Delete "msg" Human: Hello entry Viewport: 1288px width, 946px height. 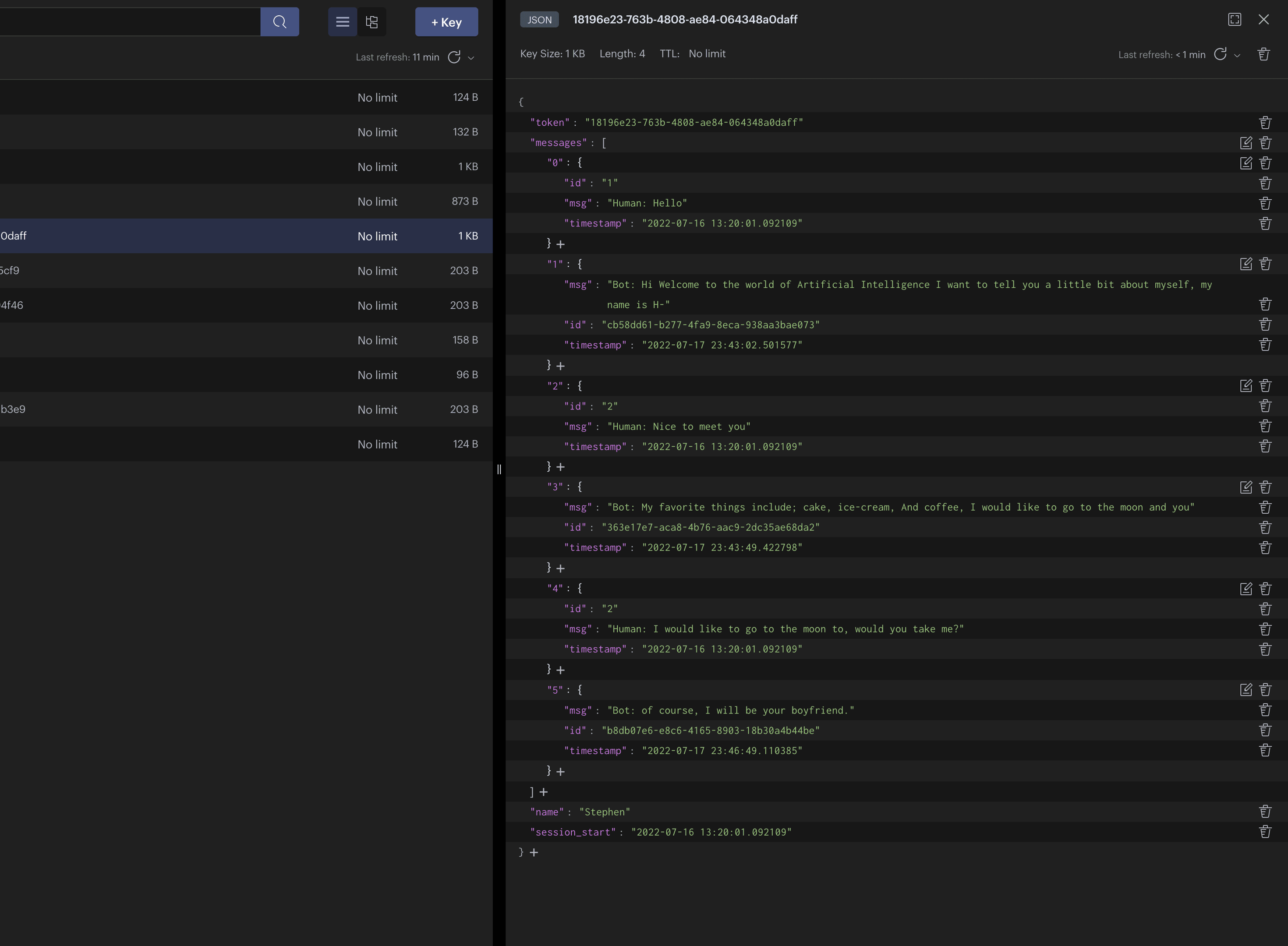tap(1266, 203)
